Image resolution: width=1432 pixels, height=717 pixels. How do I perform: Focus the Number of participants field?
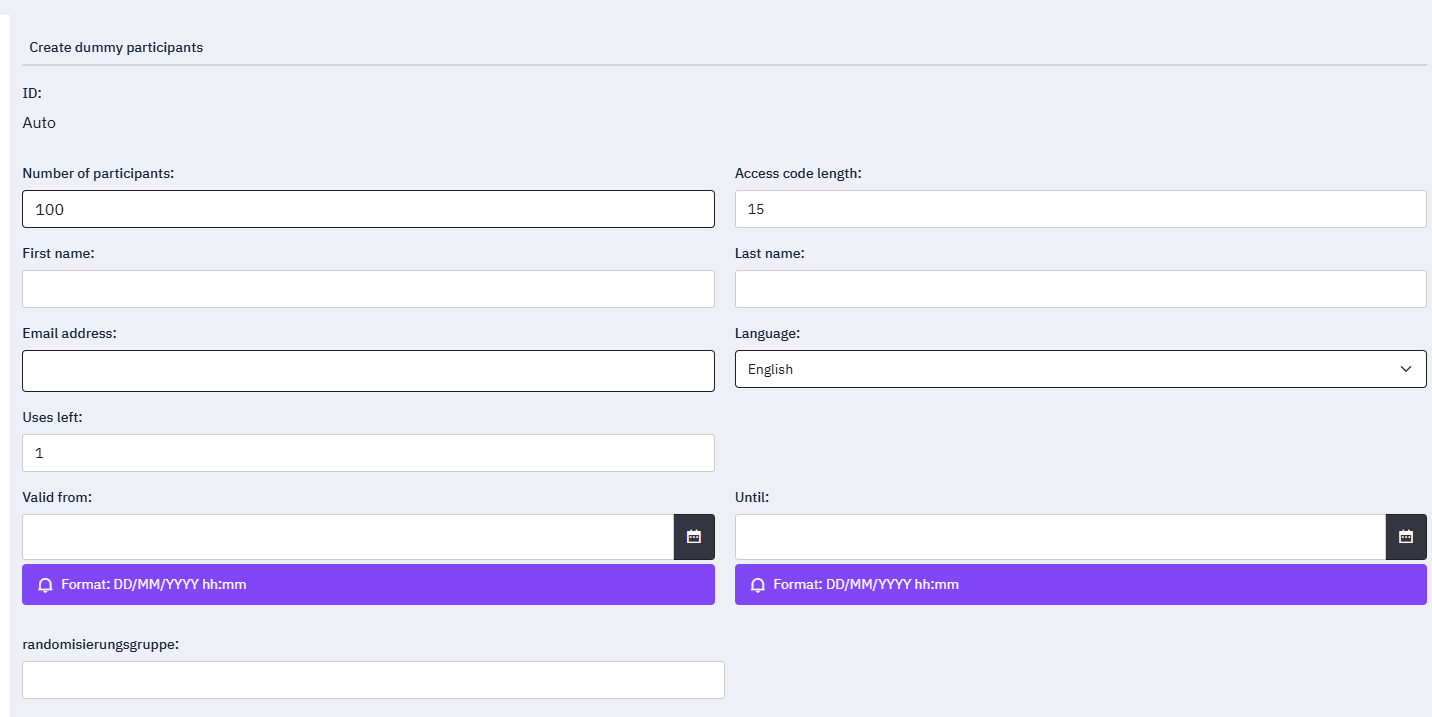[x=368, y=209]
